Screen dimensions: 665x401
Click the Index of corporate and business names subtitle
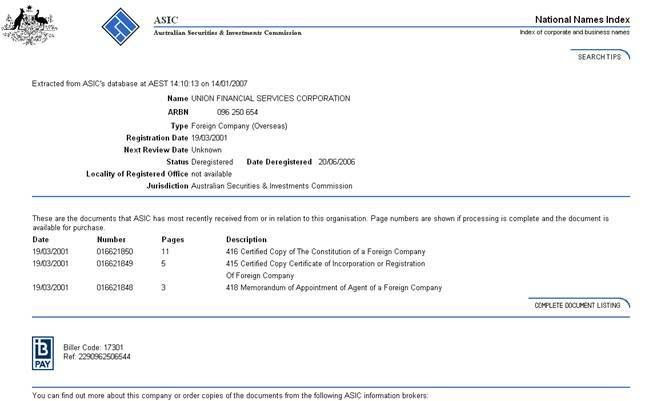pyautogui.click(x=575, y=32)
